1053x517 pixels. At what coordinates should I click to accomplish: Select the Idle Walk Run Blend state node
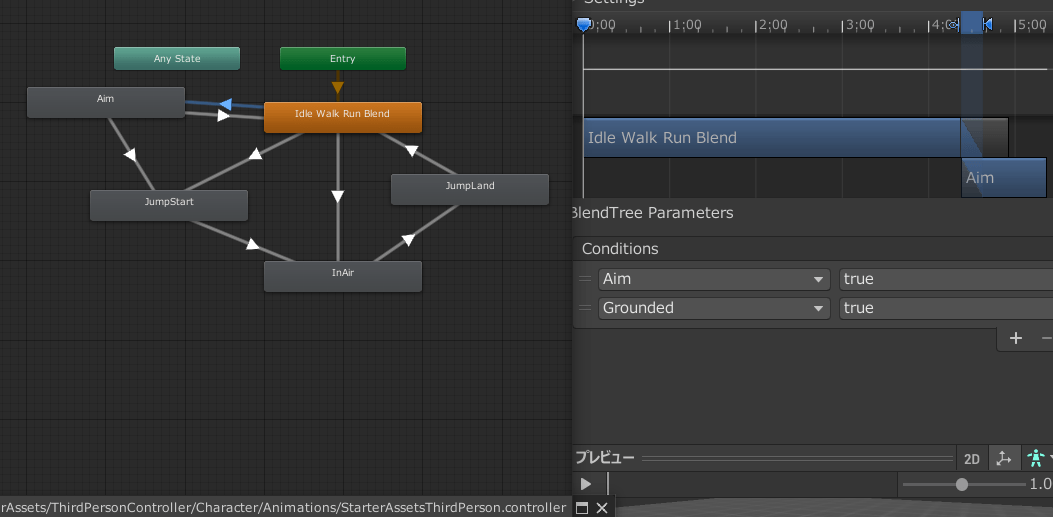pos(342,118)
